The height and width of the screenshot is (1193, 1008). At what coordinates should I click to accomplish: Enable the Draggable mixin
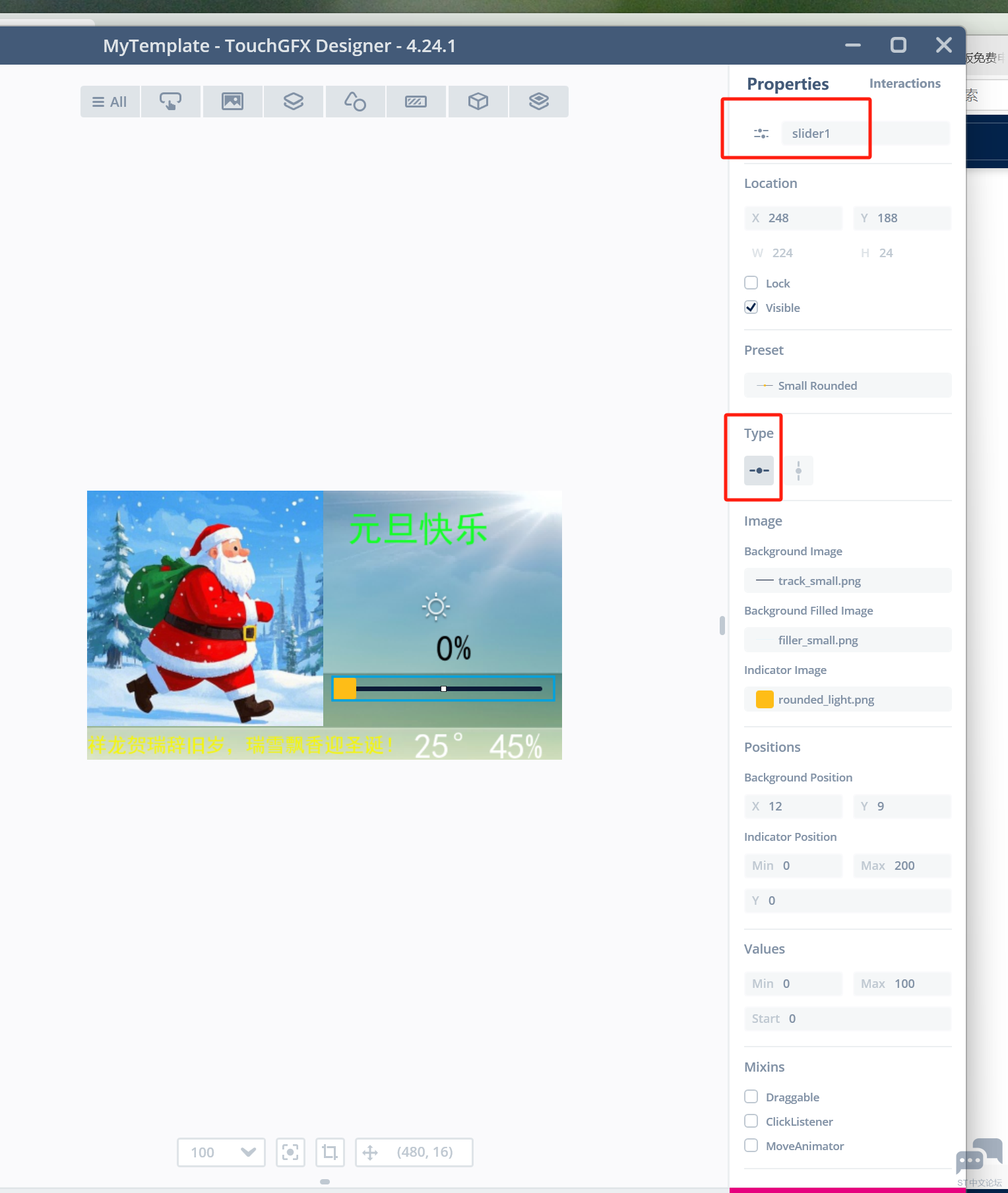click(751, 1097)
